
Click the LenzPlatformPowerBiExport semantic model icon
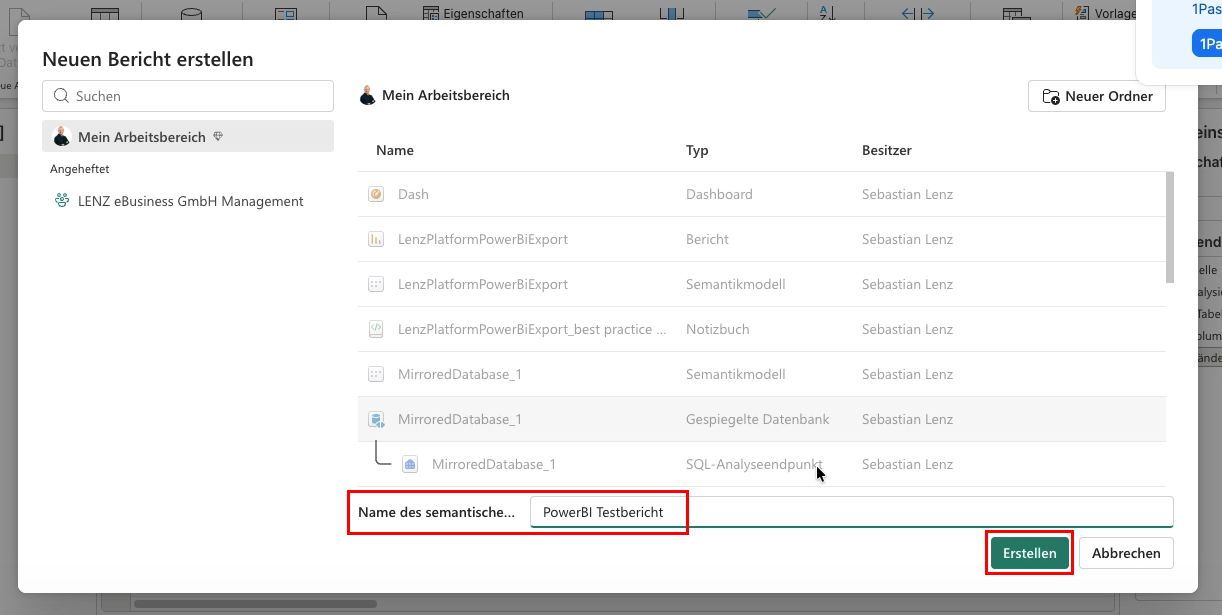coord(376,284)
